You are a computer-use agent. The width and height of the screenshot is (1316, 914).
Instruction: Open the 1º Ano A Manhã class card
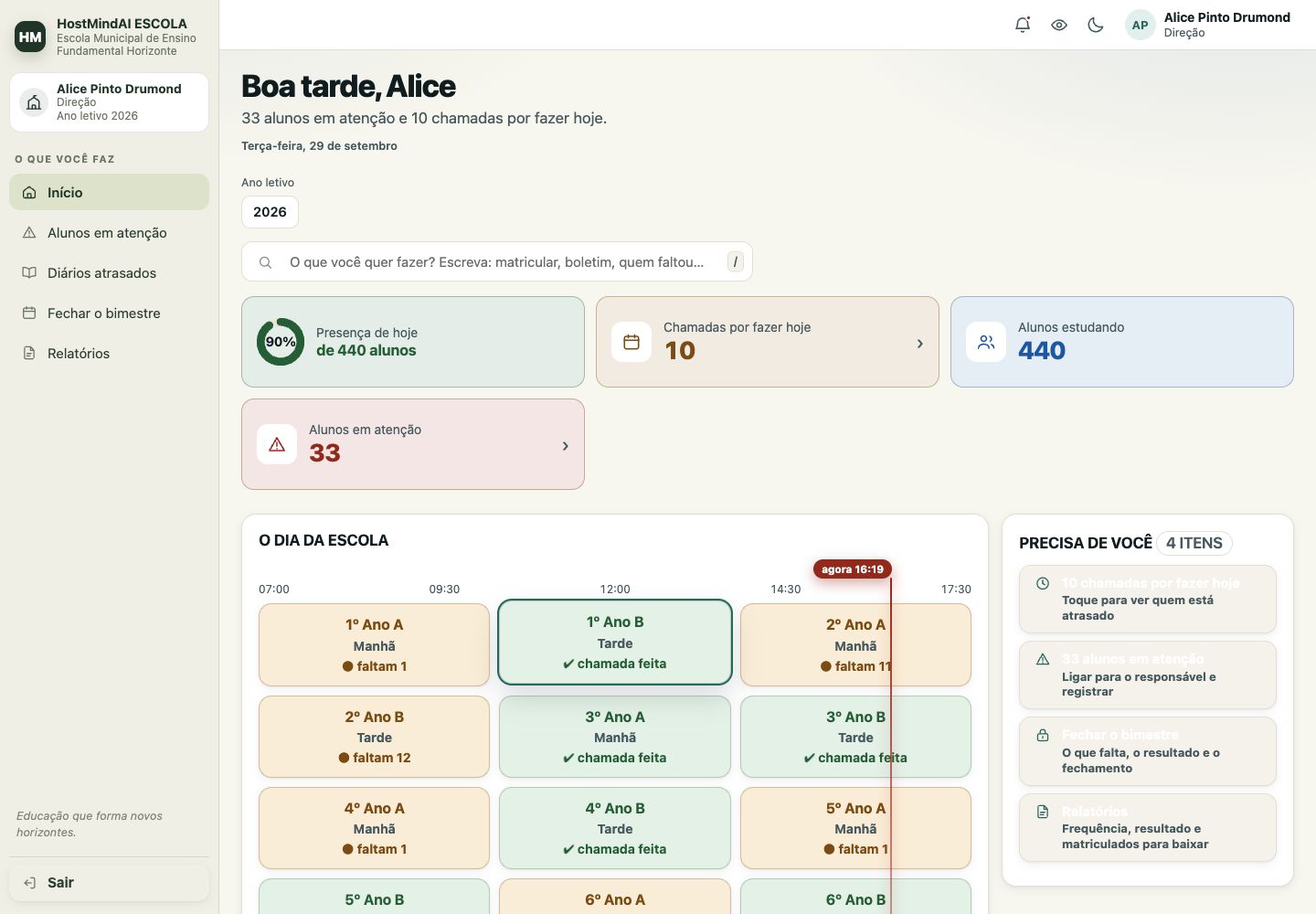[x=374, y=644]
